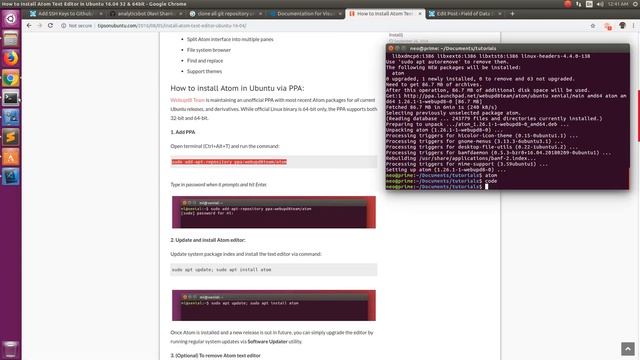Open the Chrome three-dot menu
Screen dimensions: 640x360
point(633,26)
